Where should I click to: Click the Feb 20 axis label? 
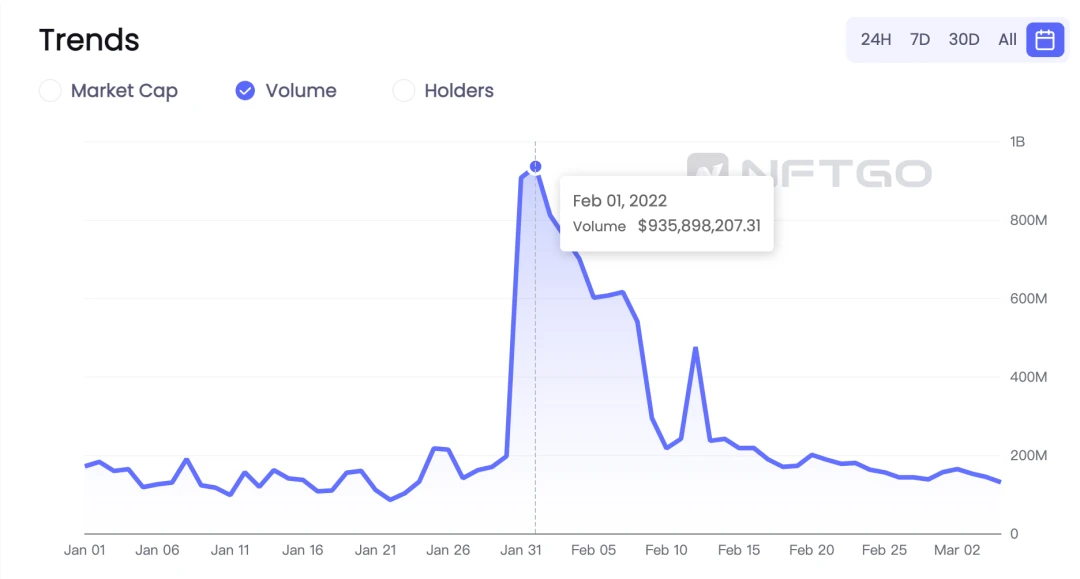tap(811, 550)
